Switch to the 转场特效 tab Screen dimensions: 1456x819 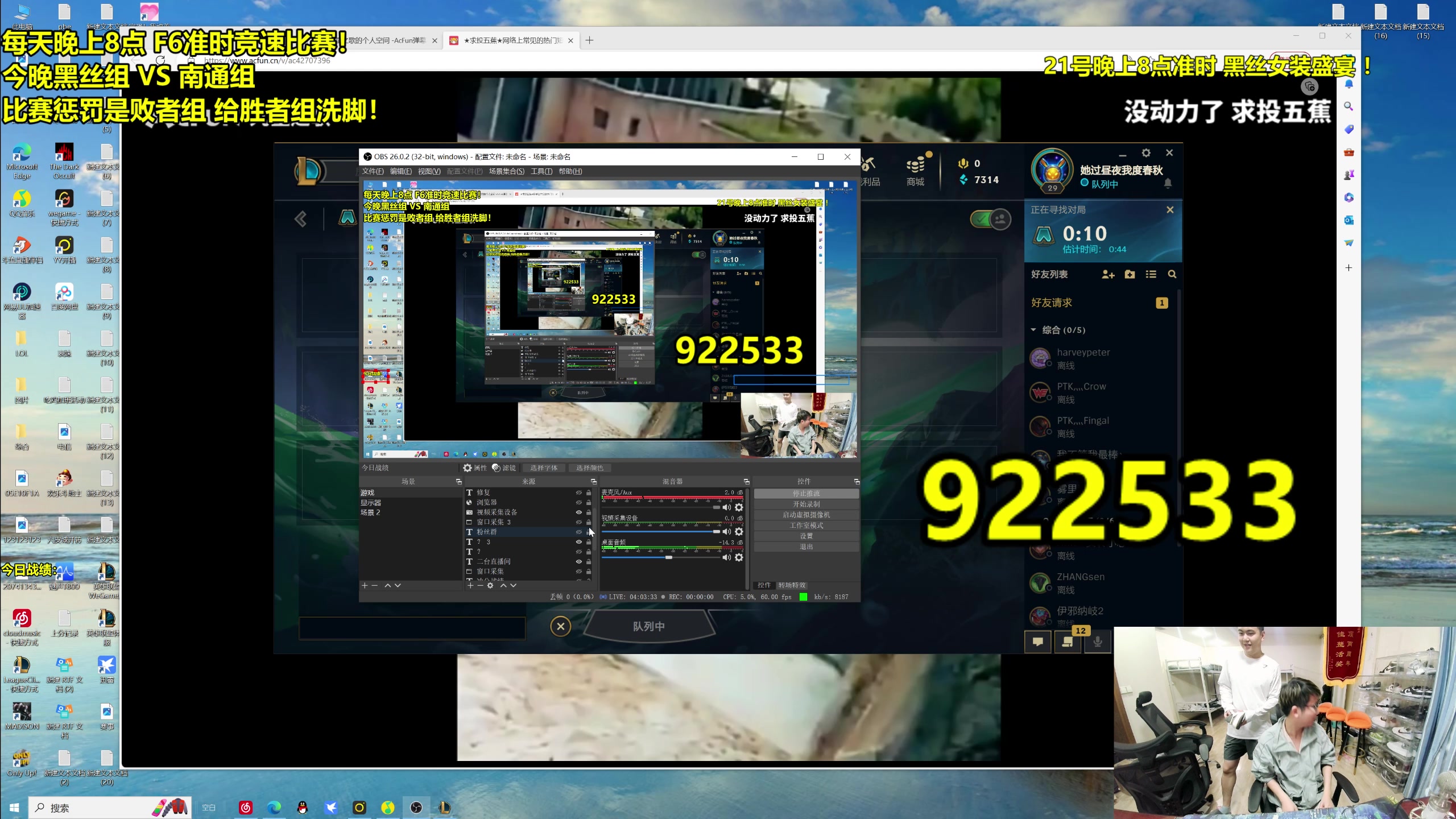click(x=792, y=585)
